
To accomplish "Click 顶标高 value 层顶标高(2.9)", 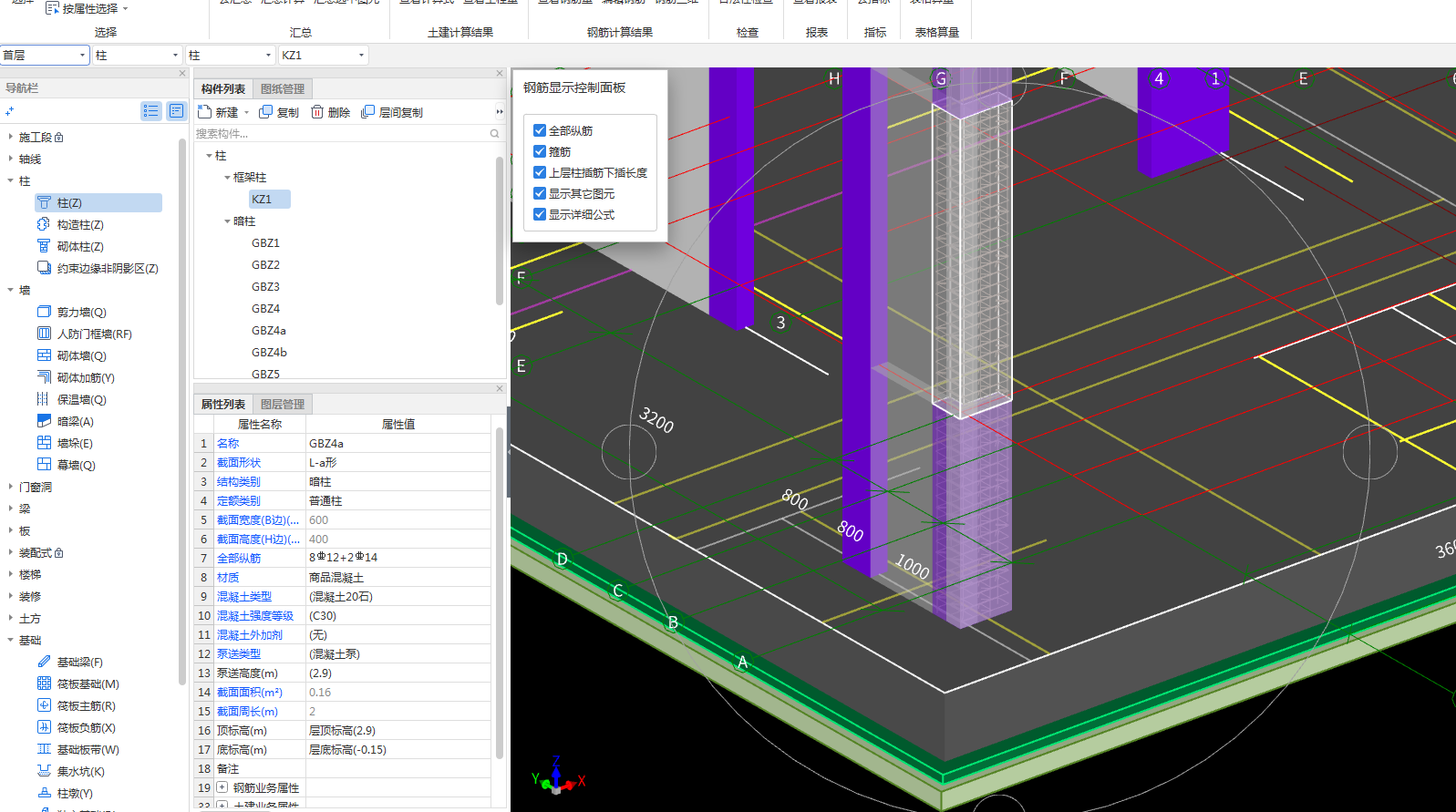I will [x=398, y=730].
